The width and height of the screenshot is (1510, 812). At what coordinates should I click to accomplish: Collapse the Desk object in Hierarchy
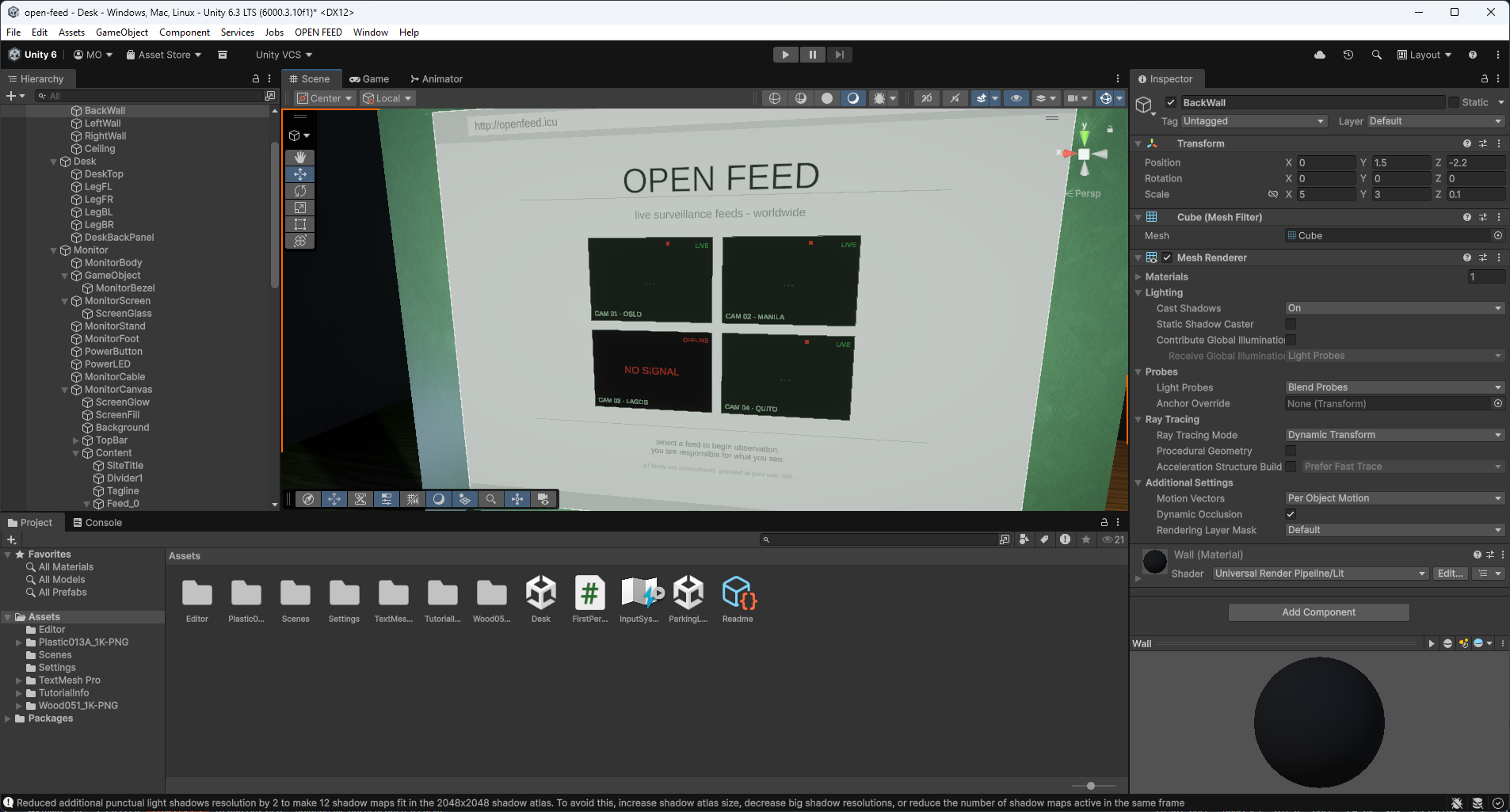(54, 162)
